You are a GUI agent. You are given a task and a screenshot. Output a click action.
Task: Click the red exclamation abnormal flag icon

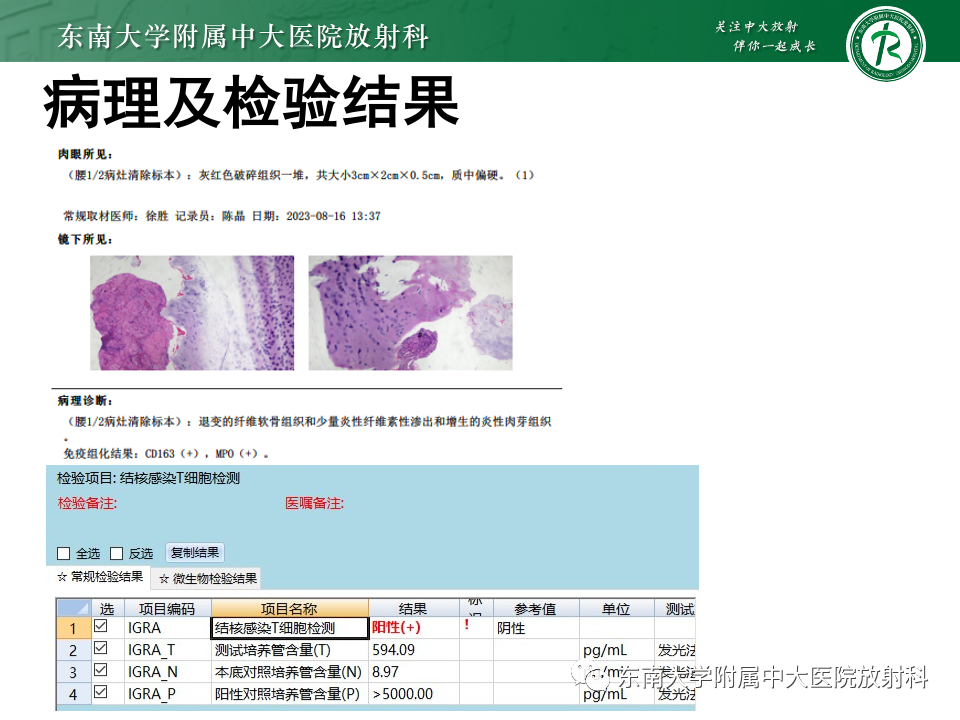click(x=467, y=624)
